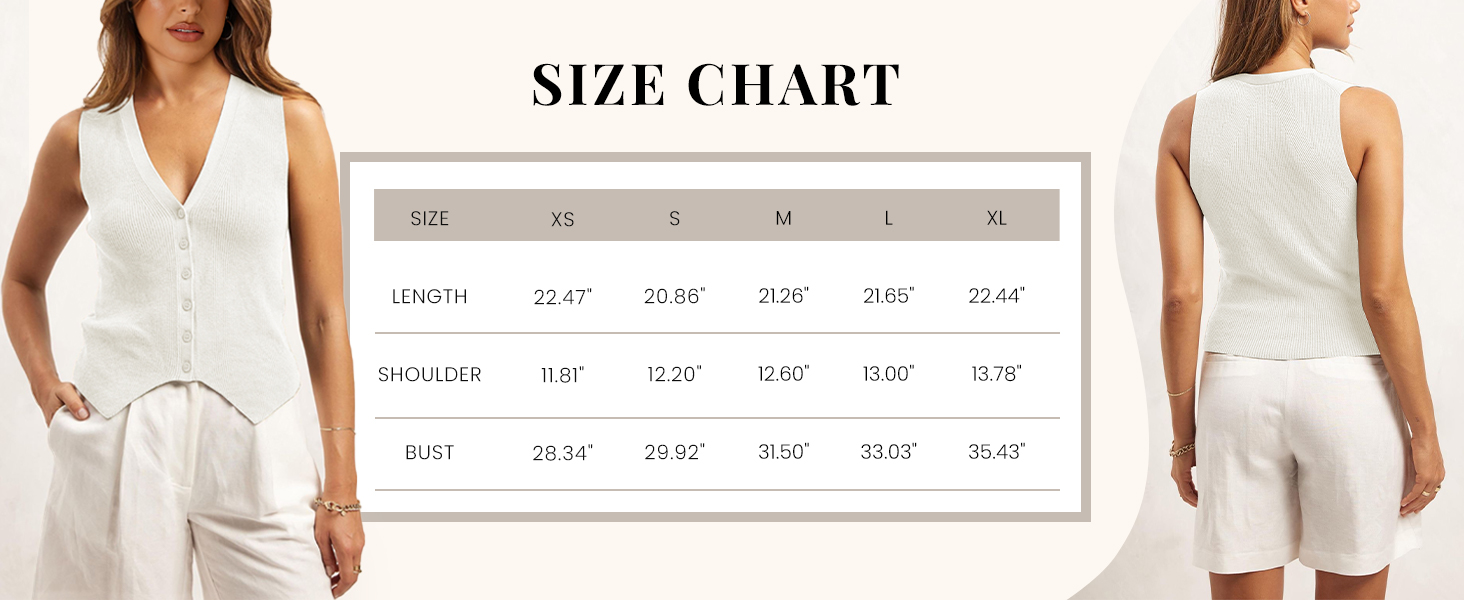Viewport: 1464px width, 600px height.
Task: Select the XS length value 22.47"
Action: click(563, 297)
